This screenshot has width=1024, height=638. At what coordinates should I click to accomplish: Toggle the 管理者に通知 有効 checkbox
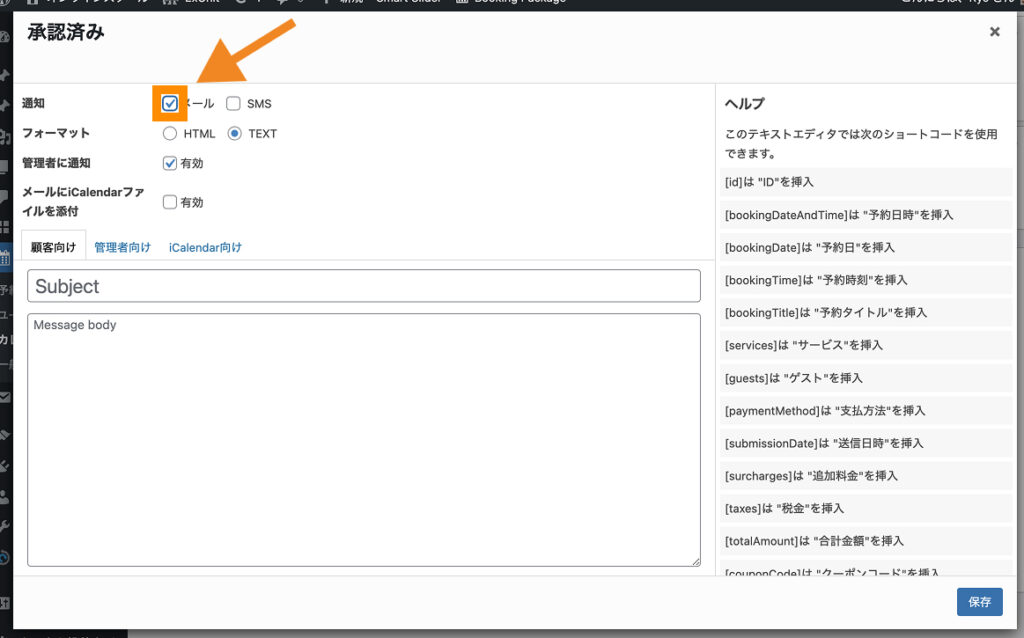(x=170, y=163)
